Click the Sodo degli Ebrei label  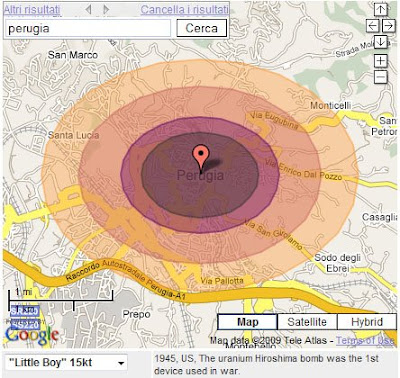coord(338,263)
